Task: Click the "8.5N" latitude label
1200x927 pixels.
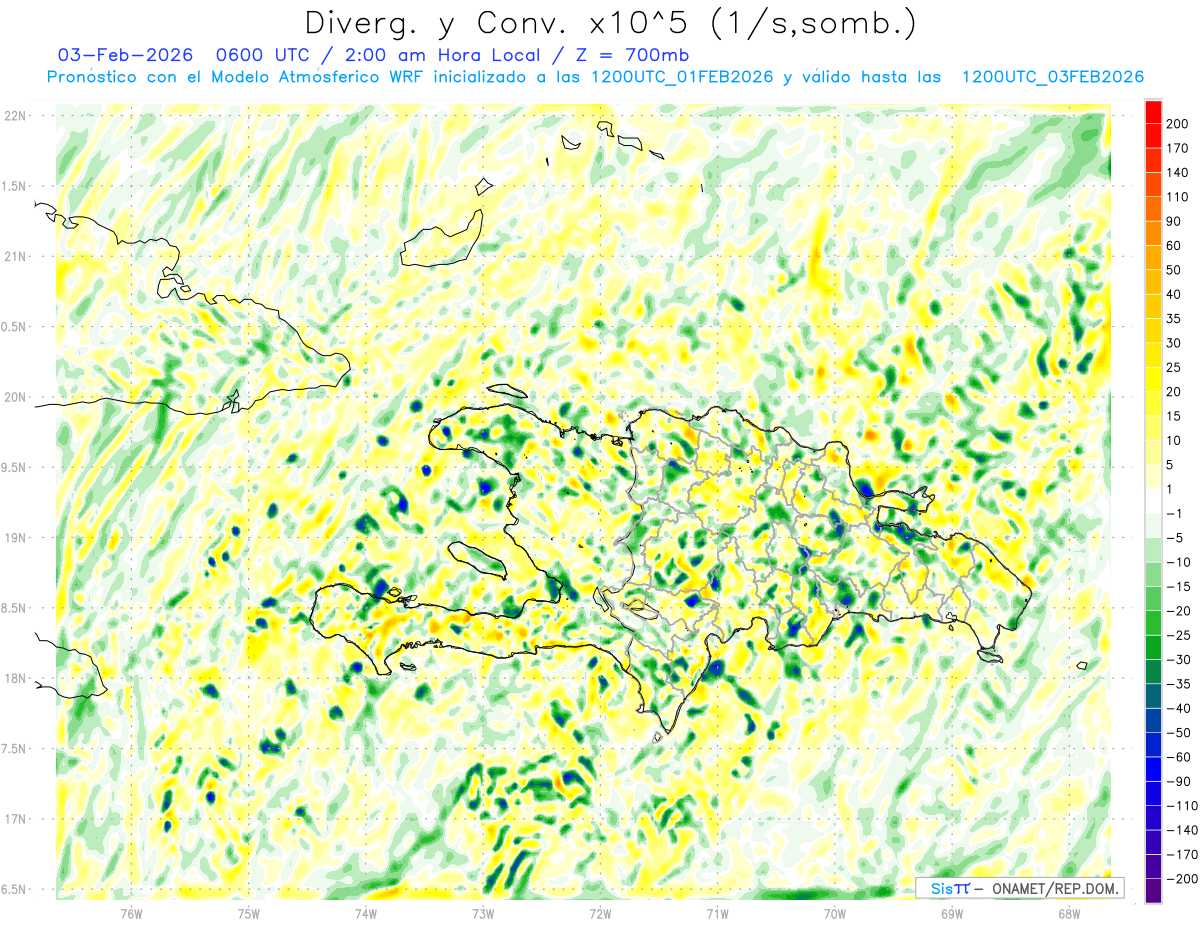Action: (x=15, y=608)
